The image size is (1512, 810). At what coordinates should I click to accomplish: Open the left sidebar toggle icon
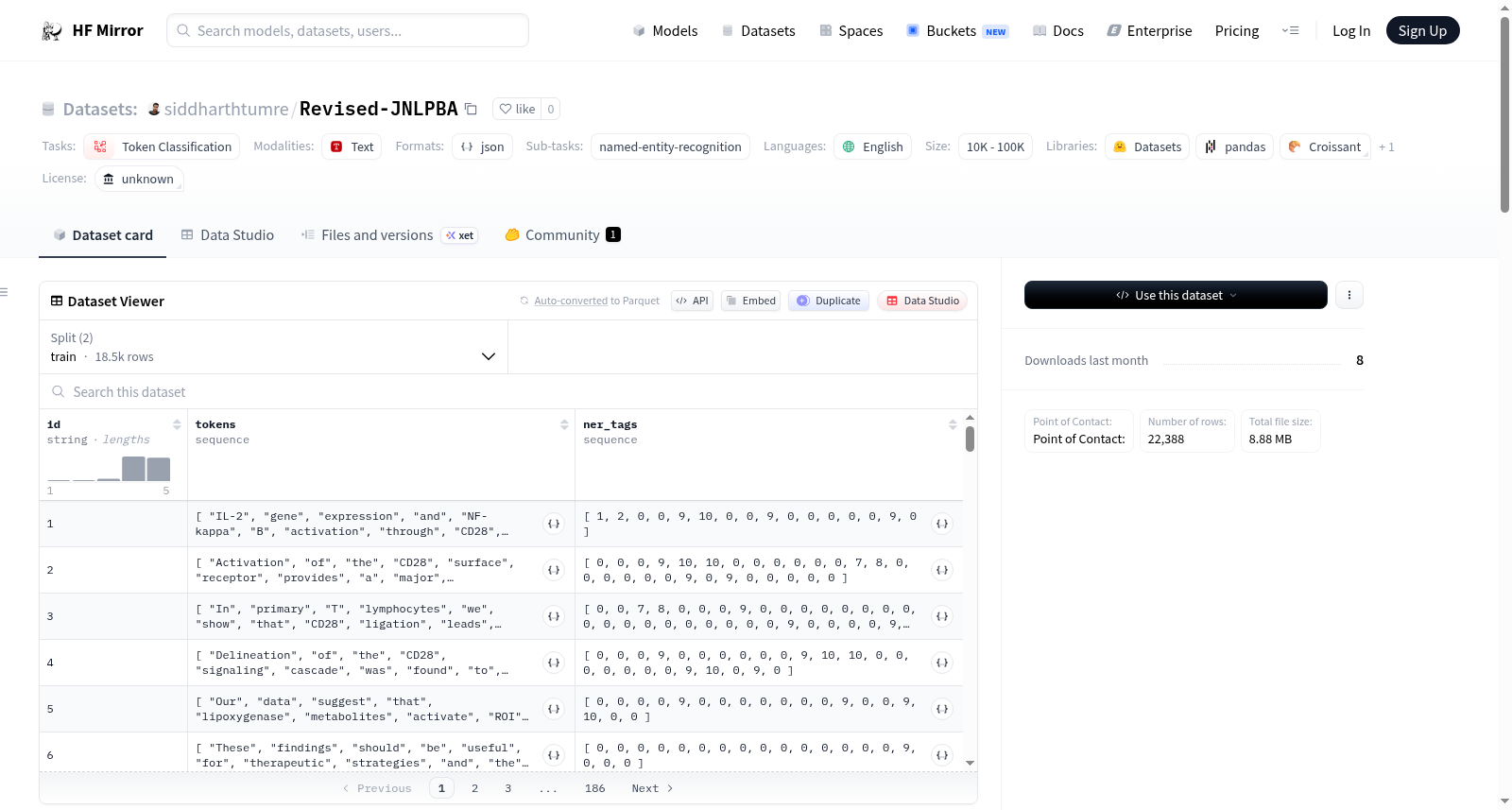click(x=4, y=292)
